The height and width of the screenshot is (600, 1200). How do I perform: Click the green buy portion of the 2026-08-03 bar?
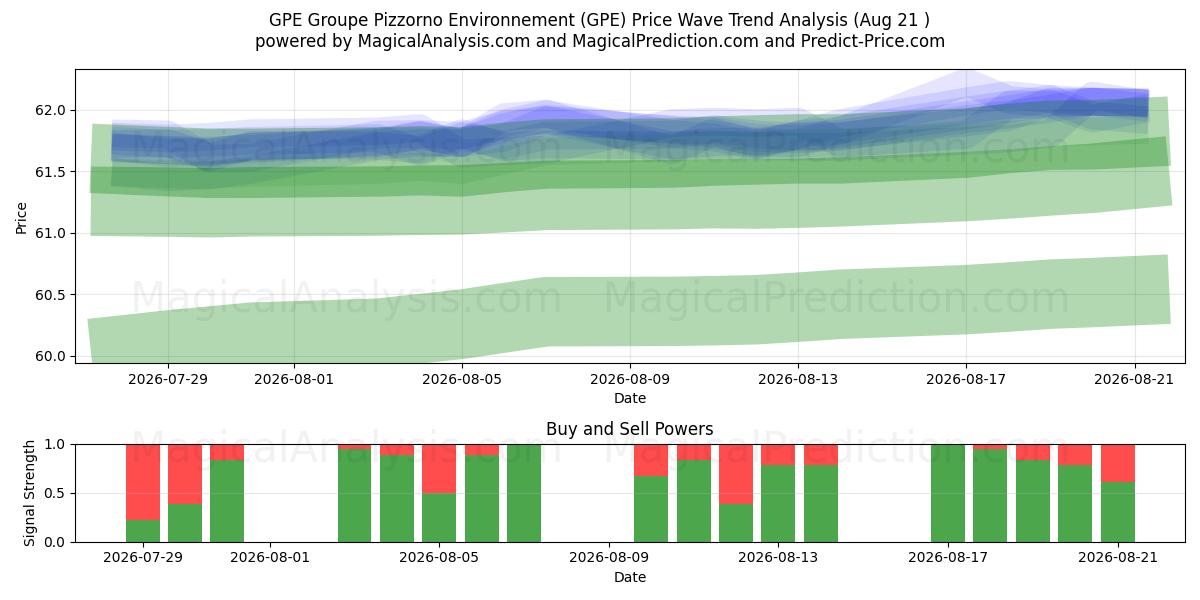[355, 495]
